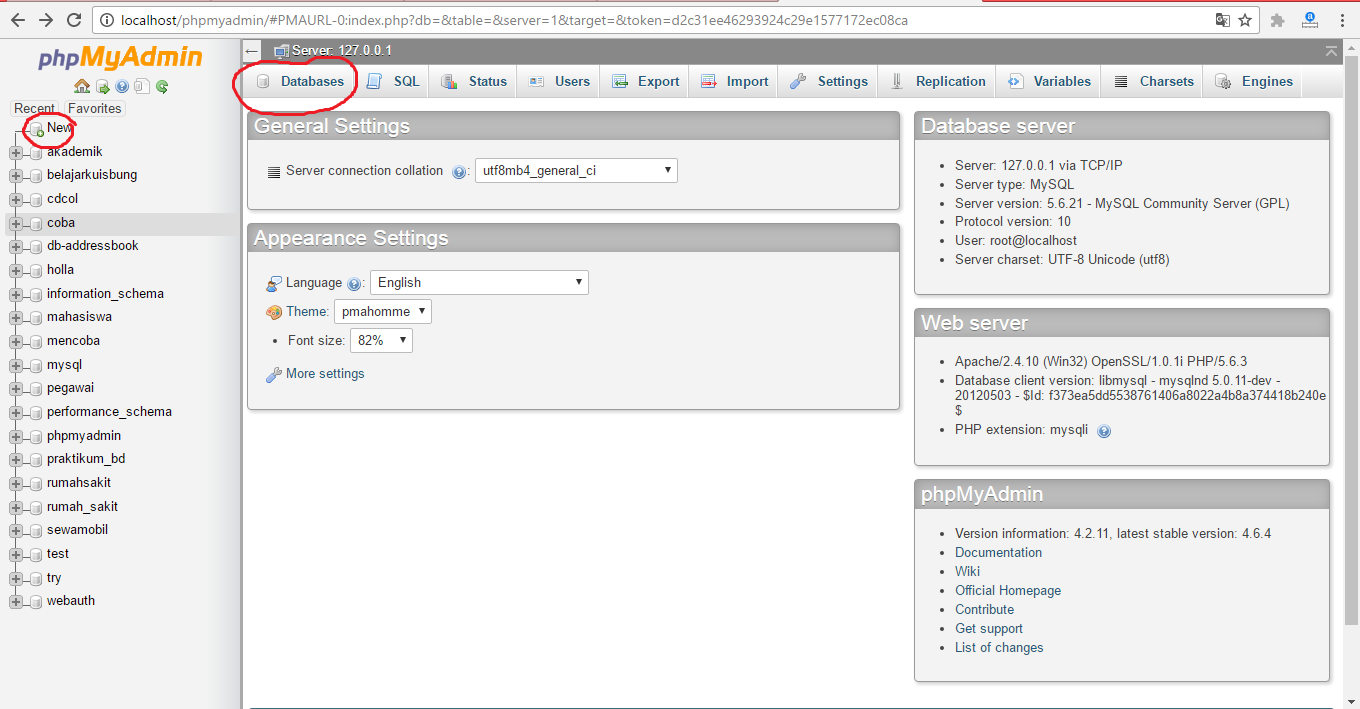Open the Chrome three-dot menu

1341,20
